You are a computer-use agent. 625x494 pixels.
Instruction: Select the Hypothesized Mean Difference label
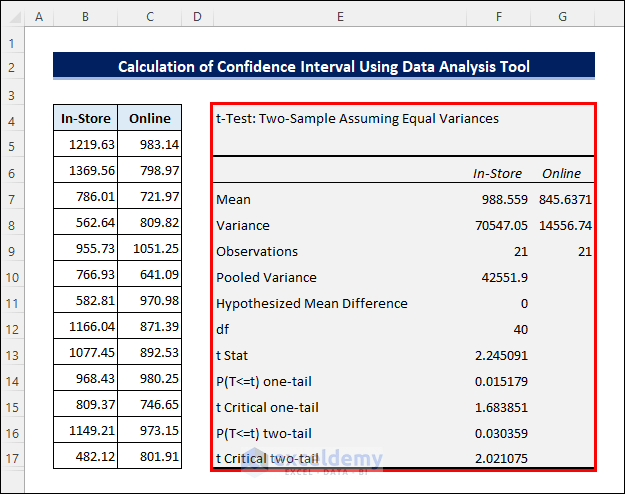point(312,303)
